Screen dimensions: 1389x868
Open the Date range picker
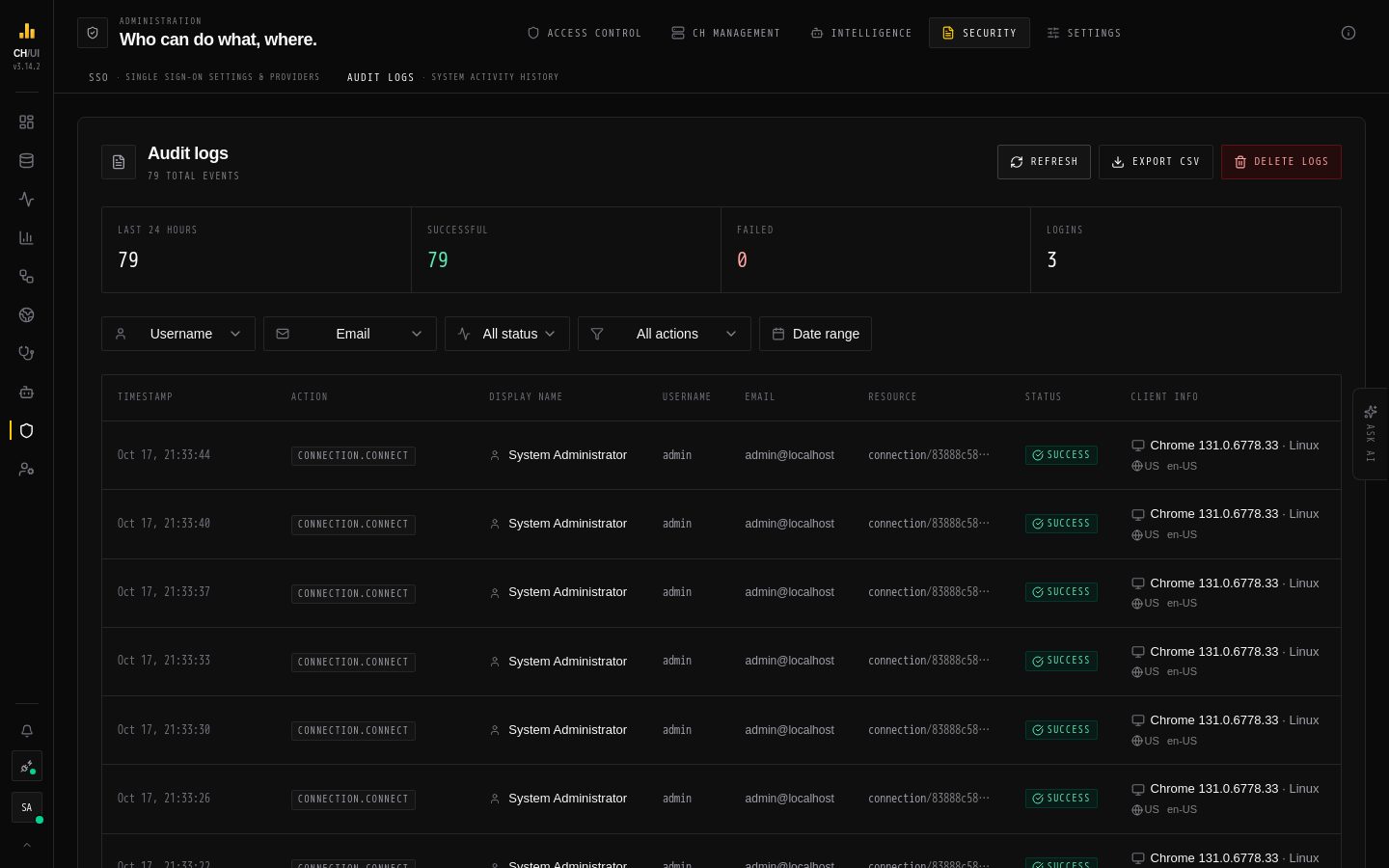[x=815, y=334]
